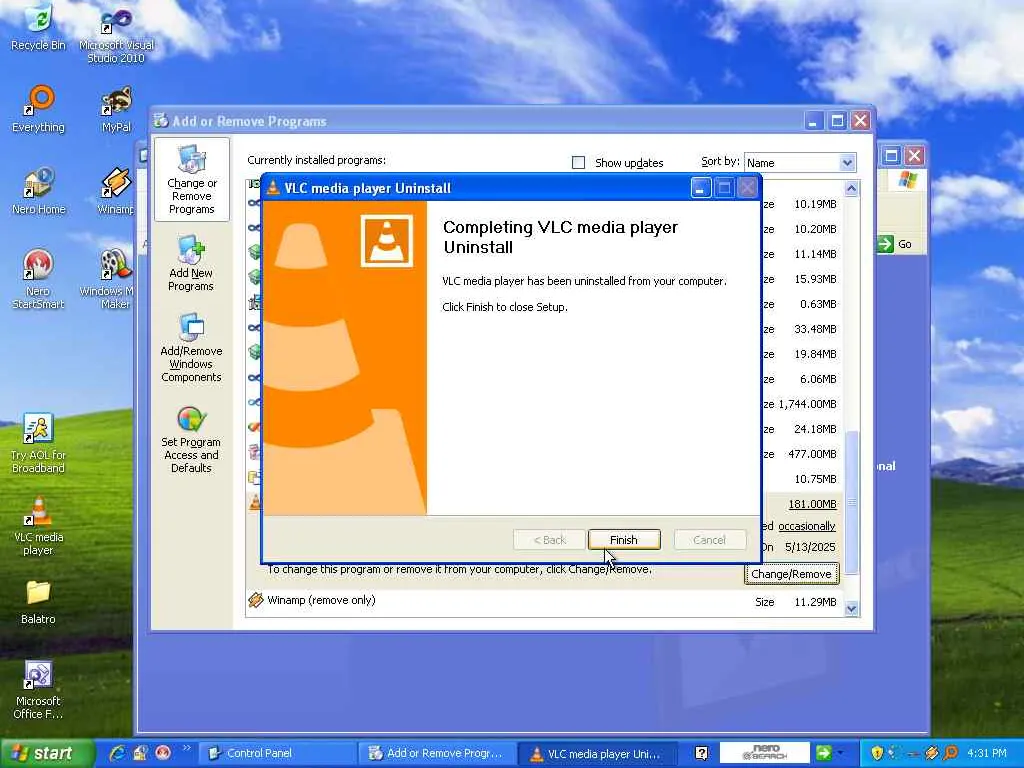Click the program list scrollbar down arrow
Screen dimensions: 1024x768
pos(851,609)
